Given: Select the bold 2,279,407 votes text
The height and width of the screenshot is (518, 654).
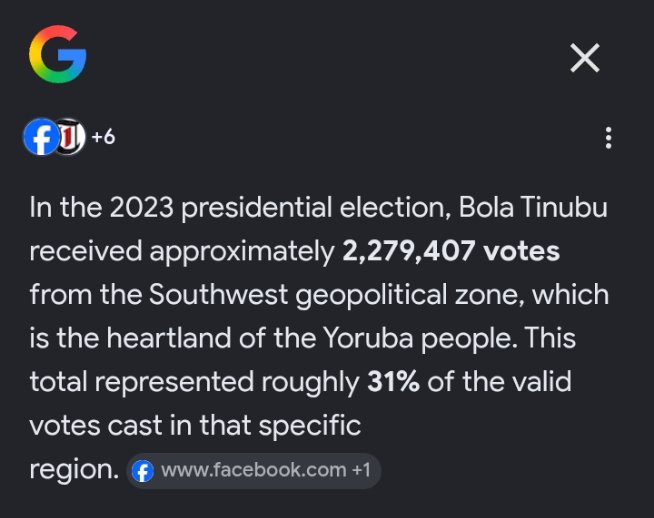Looking at the screenshot, I should [x=451, y=251].
